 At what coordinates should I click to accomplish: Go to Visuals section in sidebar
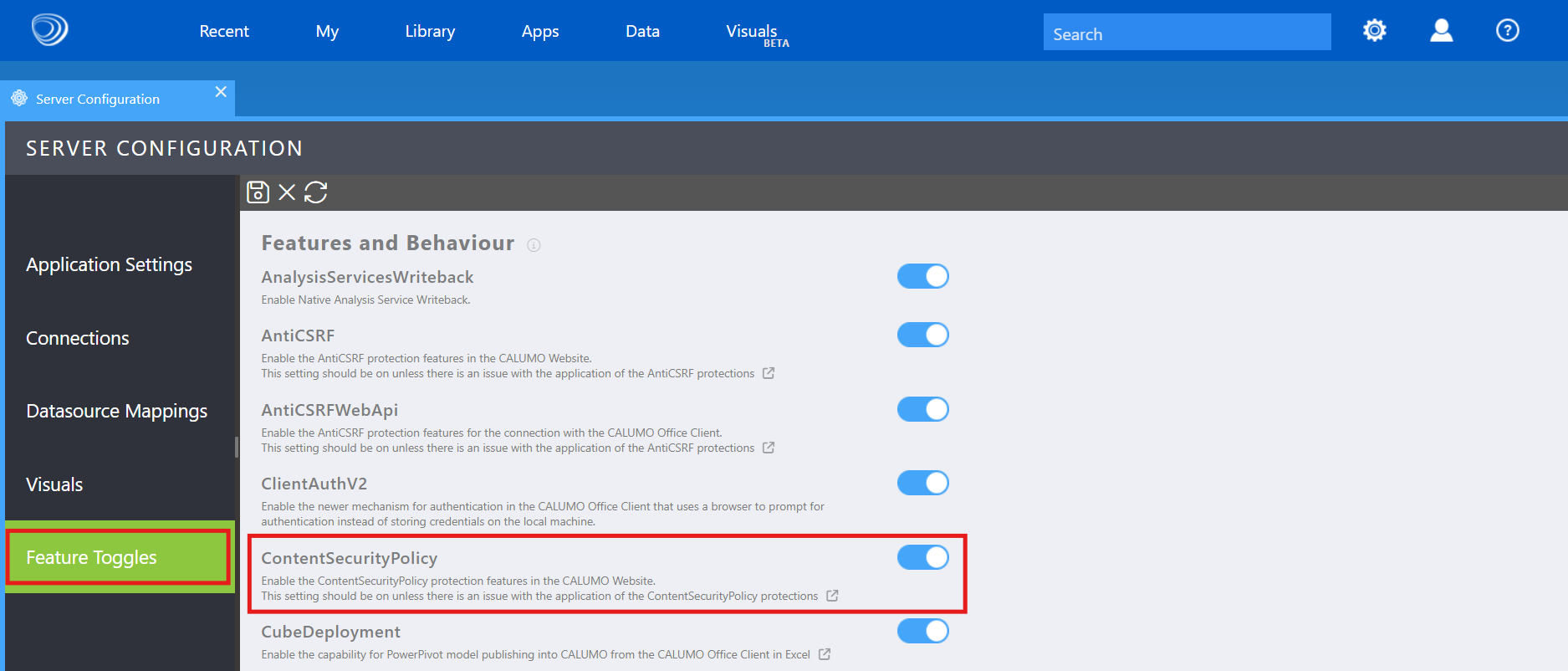click(54, 484)
